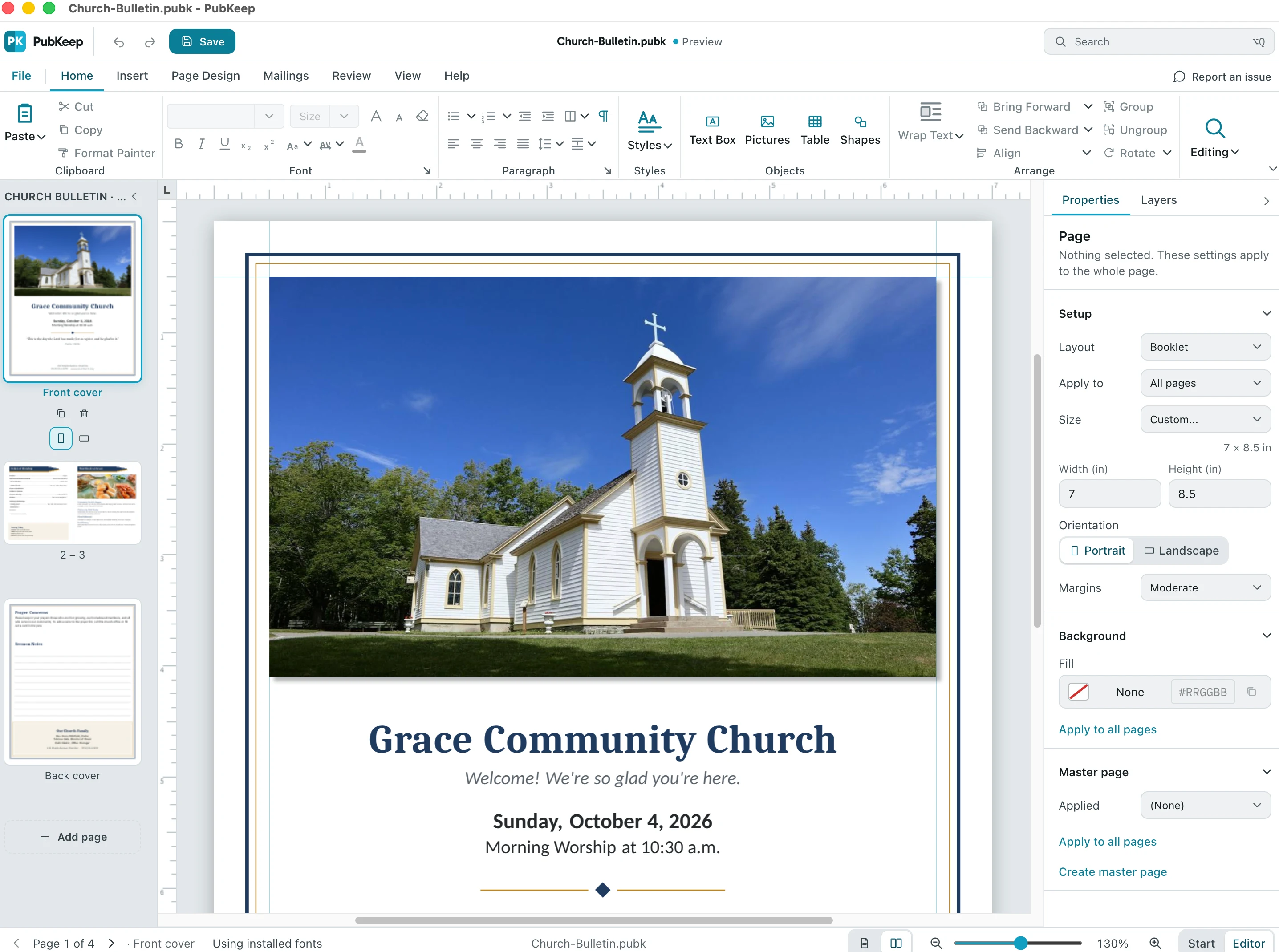This screenshot has width=1279, height=952.
Task: Open the File menu
Action: 21,76
